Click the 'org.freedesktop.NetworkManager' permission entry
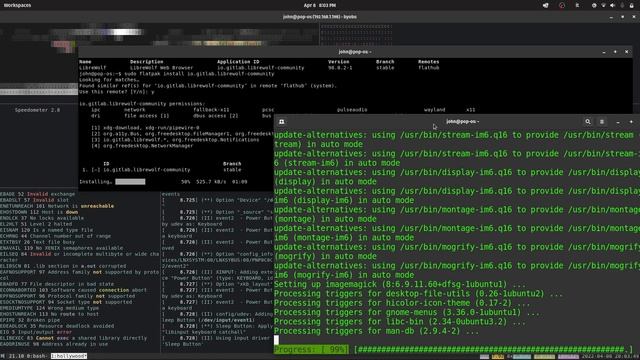The image size is (640, 360). tap(142, 146)
